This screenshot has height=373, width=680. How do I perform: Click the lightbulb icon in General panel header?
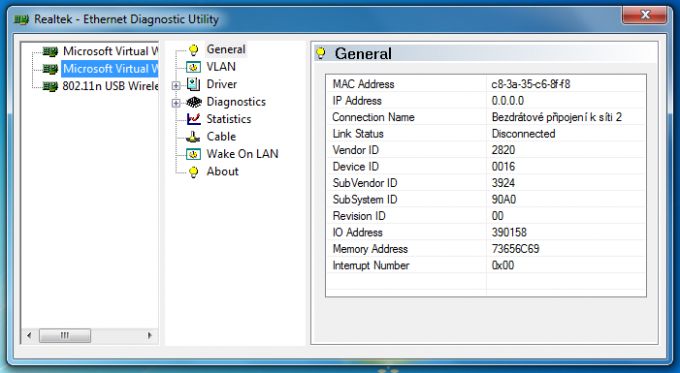321,53
